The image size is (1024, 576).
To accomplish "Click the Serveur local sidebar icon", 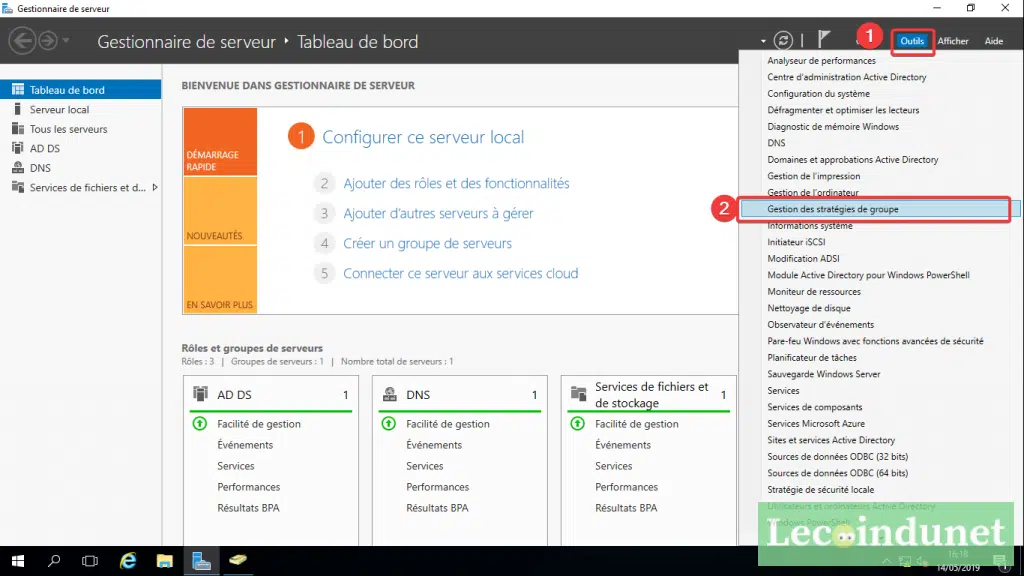I will click(x=18, y=109).
